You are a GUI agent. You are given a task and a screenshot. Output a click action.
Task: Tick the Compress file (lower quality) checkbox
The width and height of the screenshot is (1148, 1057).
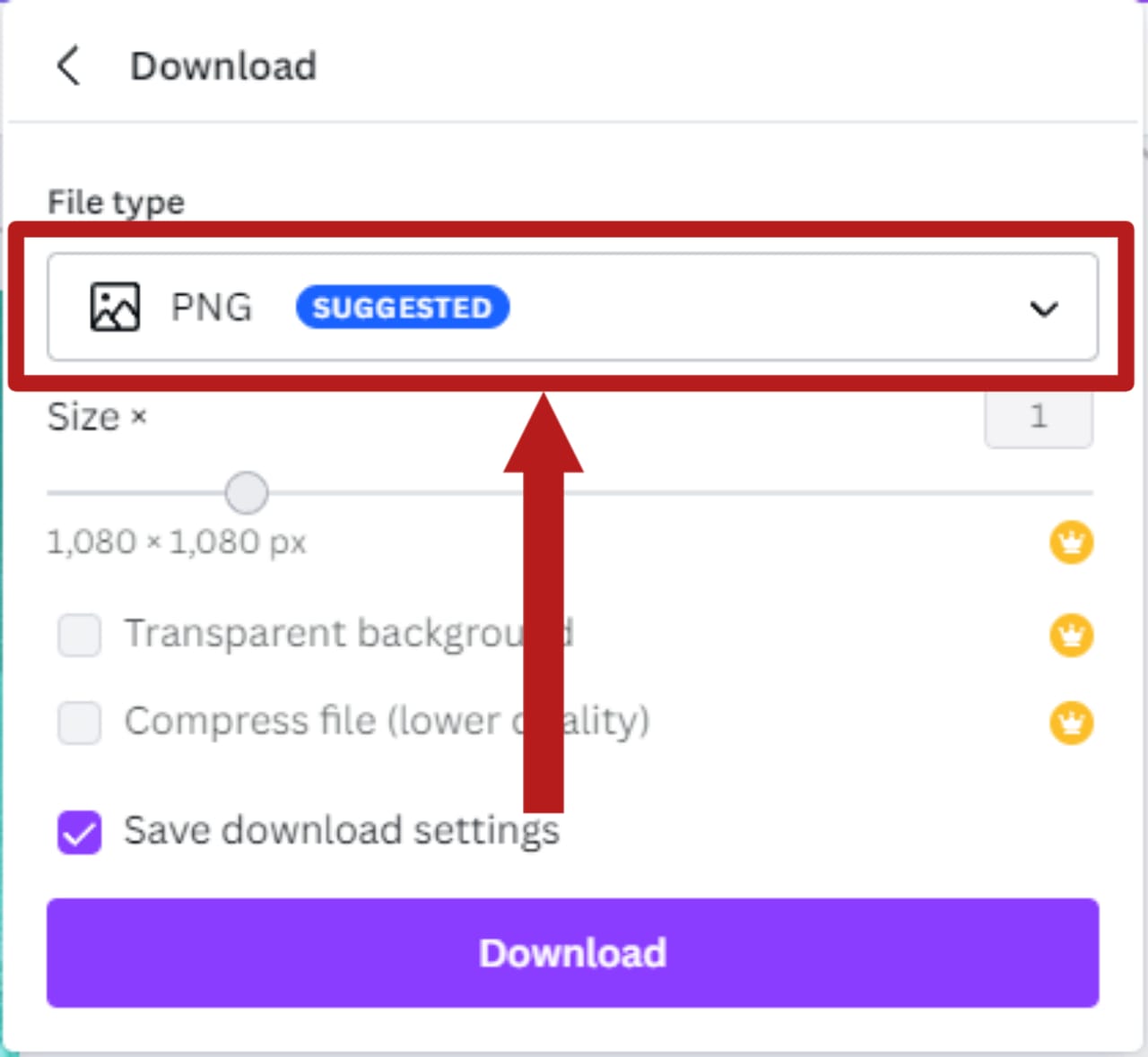coord(80,723)
